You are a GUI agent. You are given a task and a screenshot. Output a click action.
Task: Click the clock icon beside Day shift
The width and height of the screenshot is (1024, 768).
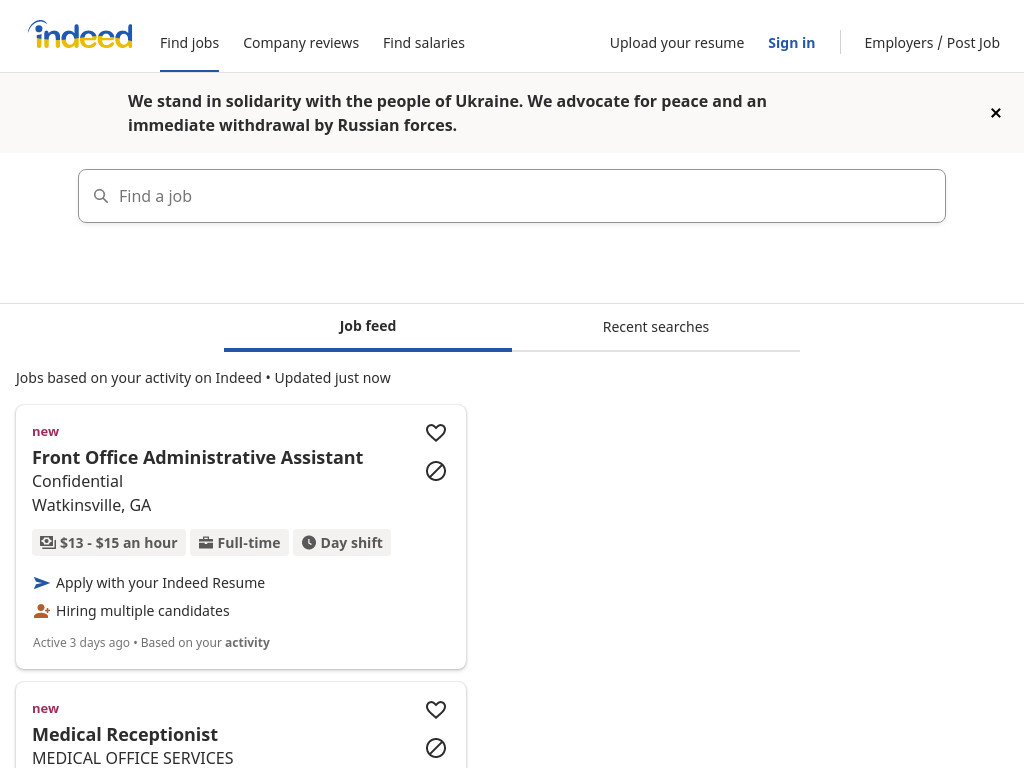309,543
